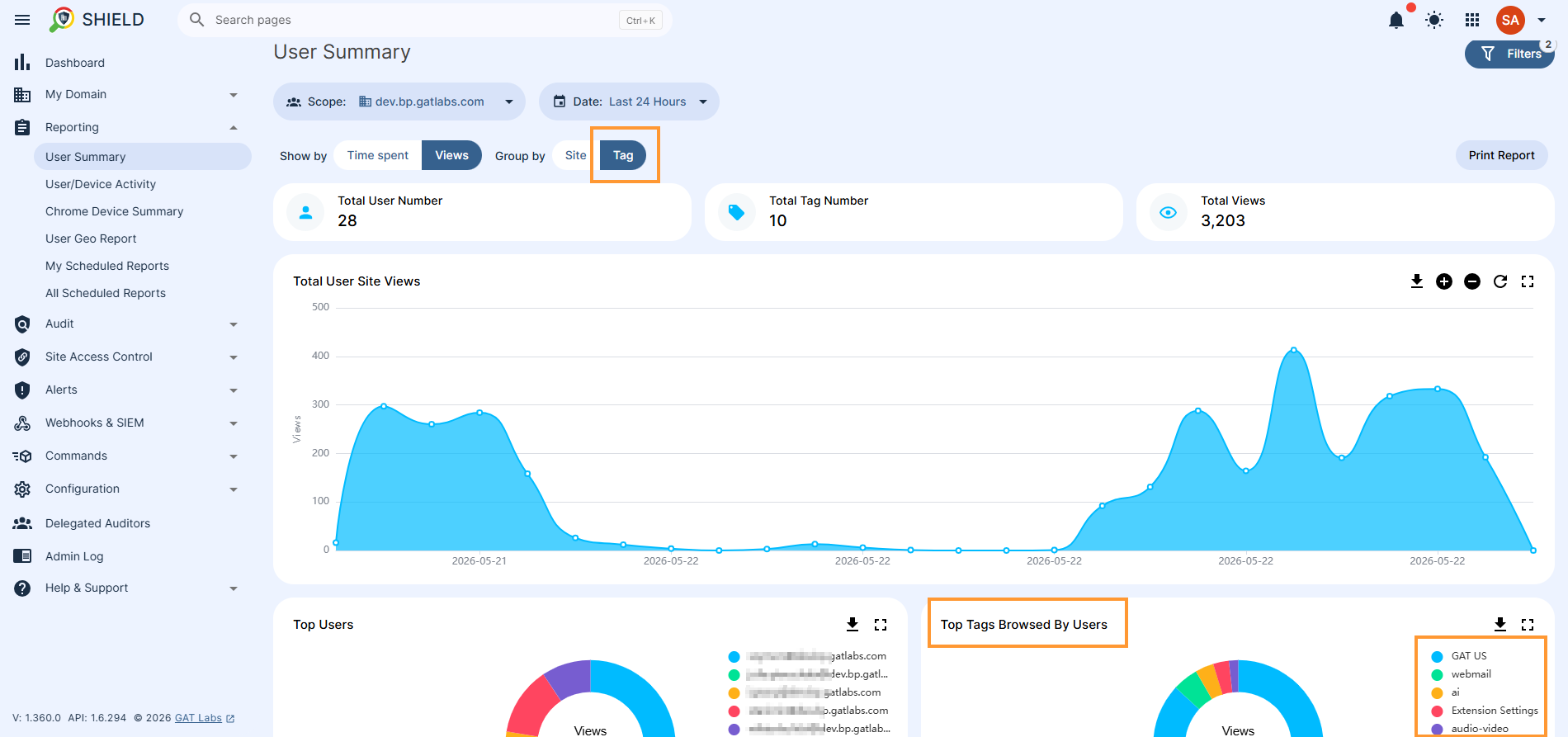Refresh the Total User Site Views chart
Screen dimensions: 1568x737
point(1500,281)
